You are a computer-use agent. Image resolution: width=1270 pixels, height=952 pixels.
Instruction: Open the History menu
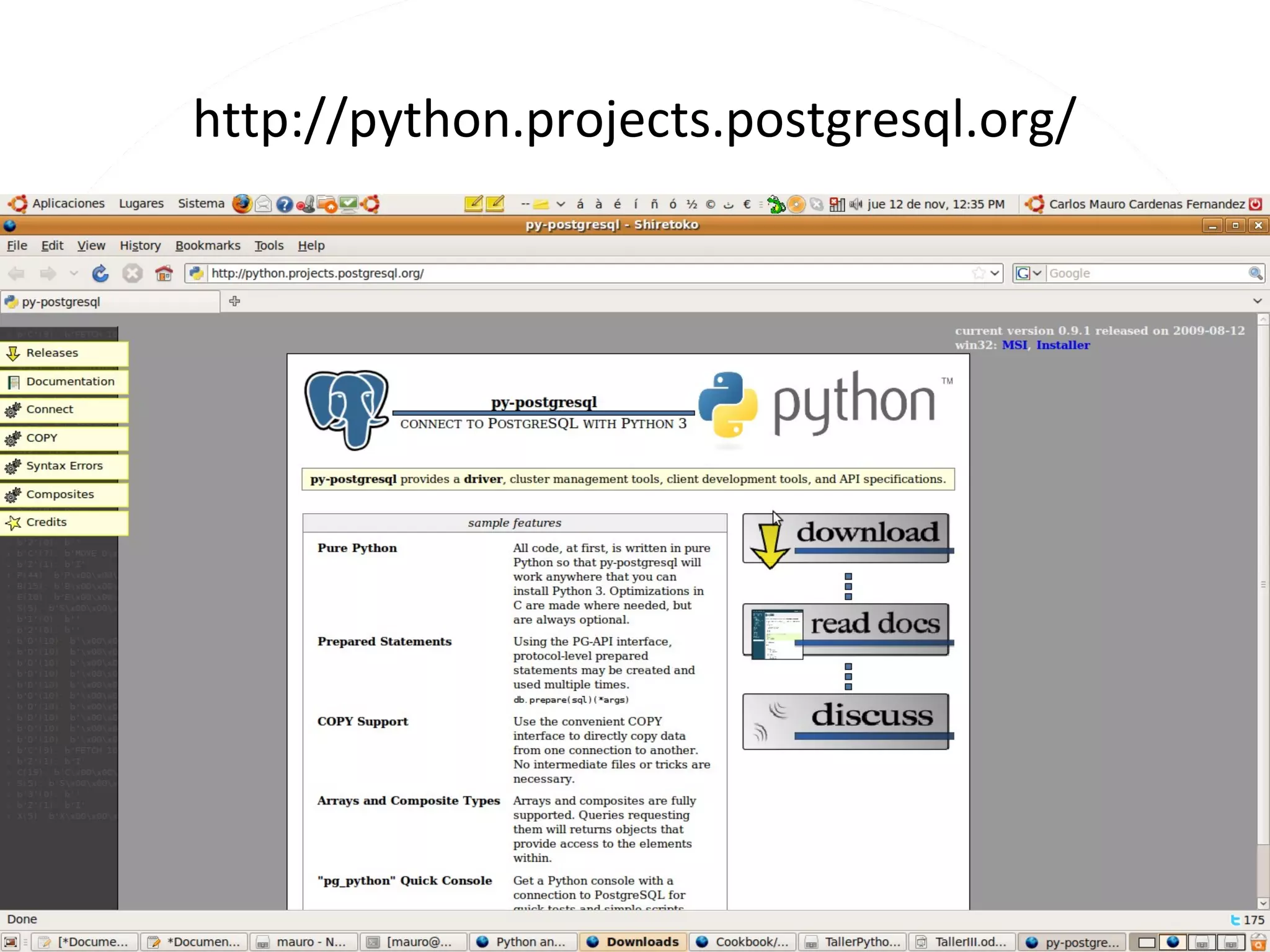(x=140, y=245)
